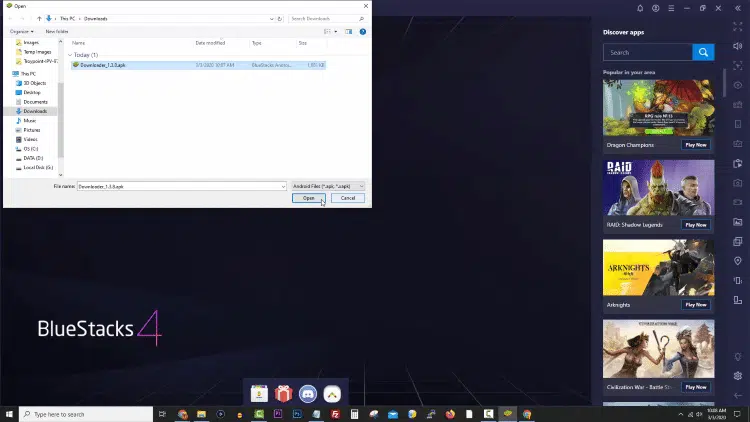
Task: Open BlueStacks notifications bell
Action: click(x=640, y=8)
